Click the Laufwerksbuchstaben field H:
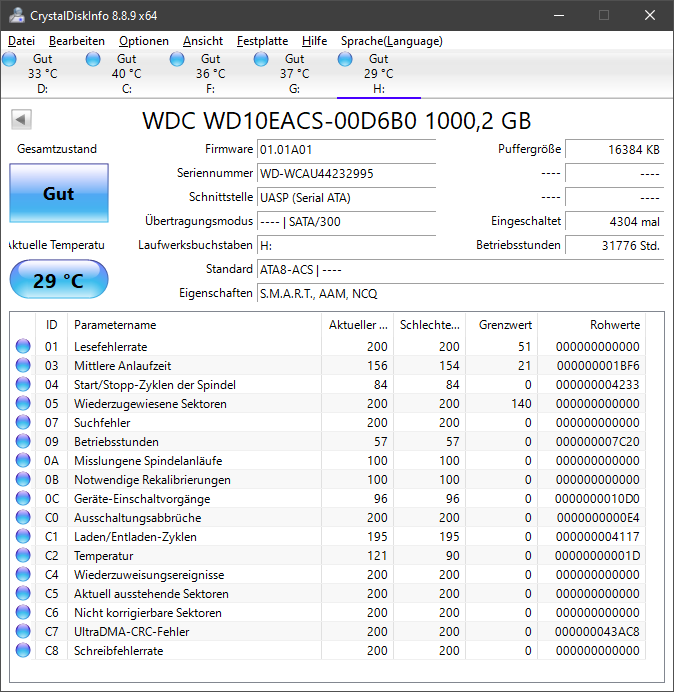Image resolution: width=674 pixels, height=692 pixels. tap(346, 245)
